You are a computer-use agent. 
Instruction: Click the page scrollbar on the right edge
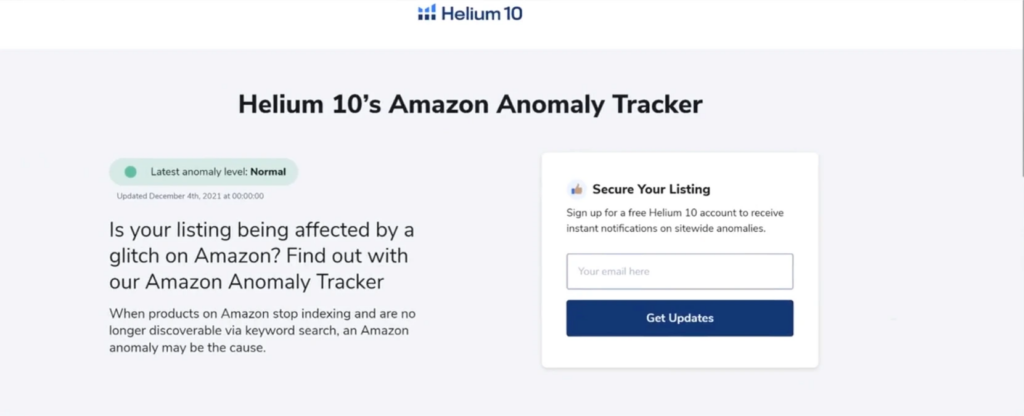(1021, 88)
